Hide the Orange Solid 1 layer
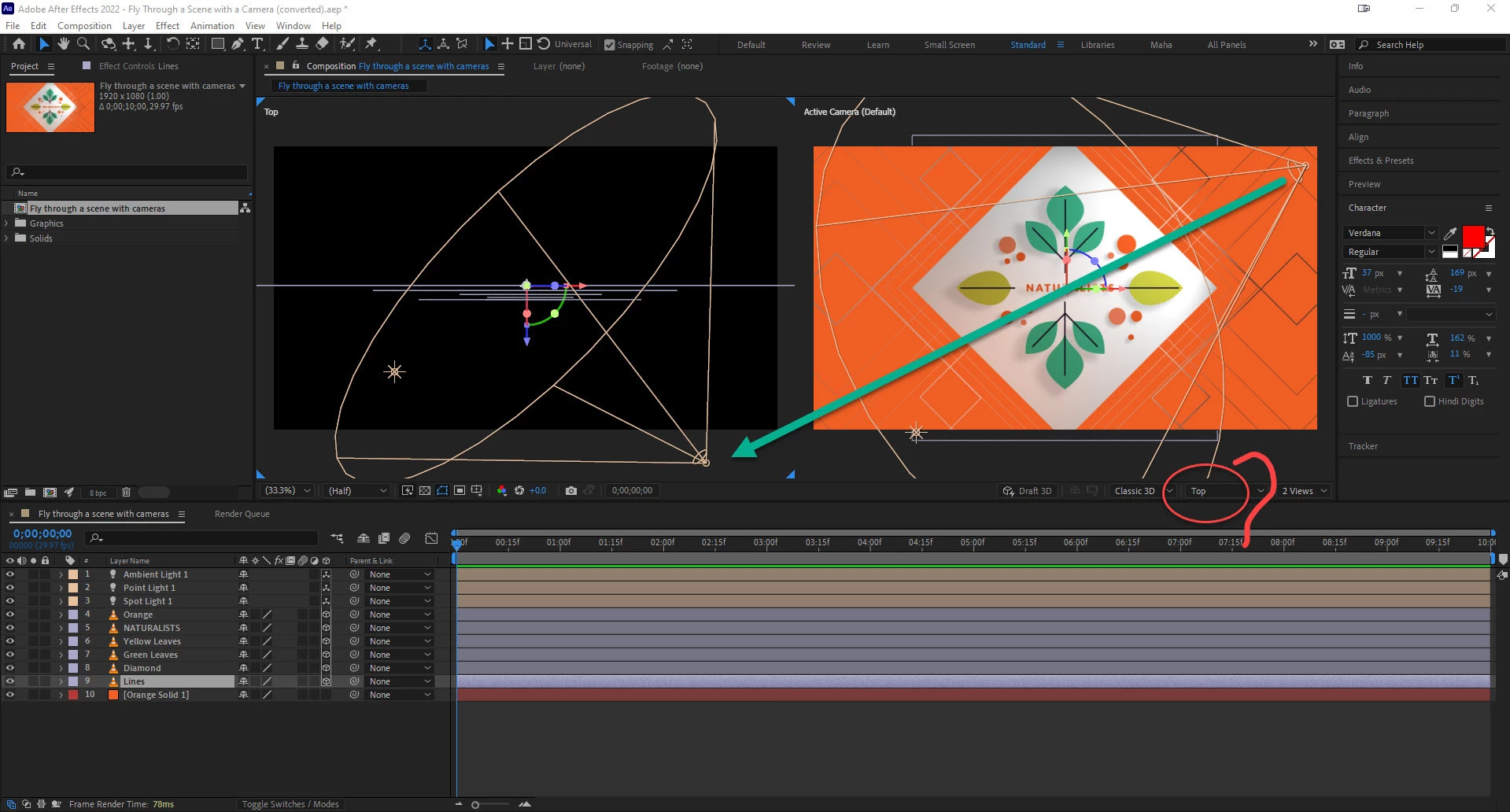Screen dimensions: 1510x812 [x=9, y=695]
